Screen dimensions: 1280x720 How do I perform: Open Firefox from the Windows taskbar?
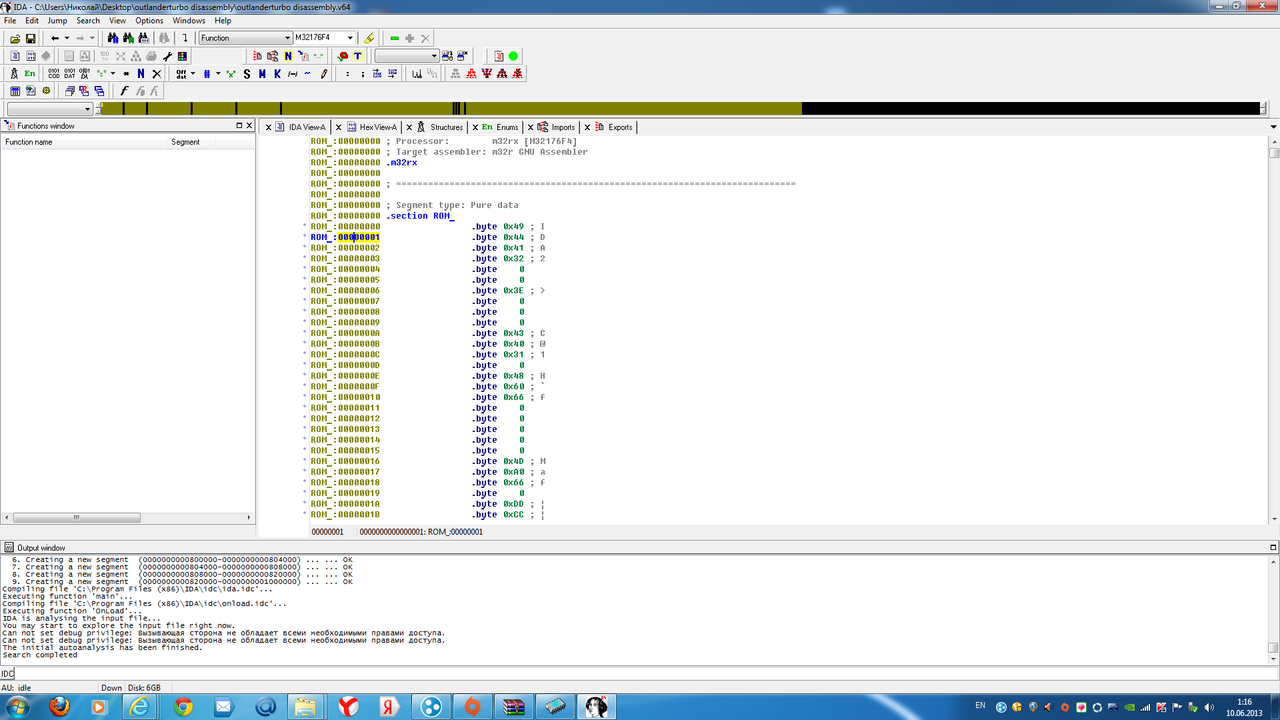pos(58,707)
